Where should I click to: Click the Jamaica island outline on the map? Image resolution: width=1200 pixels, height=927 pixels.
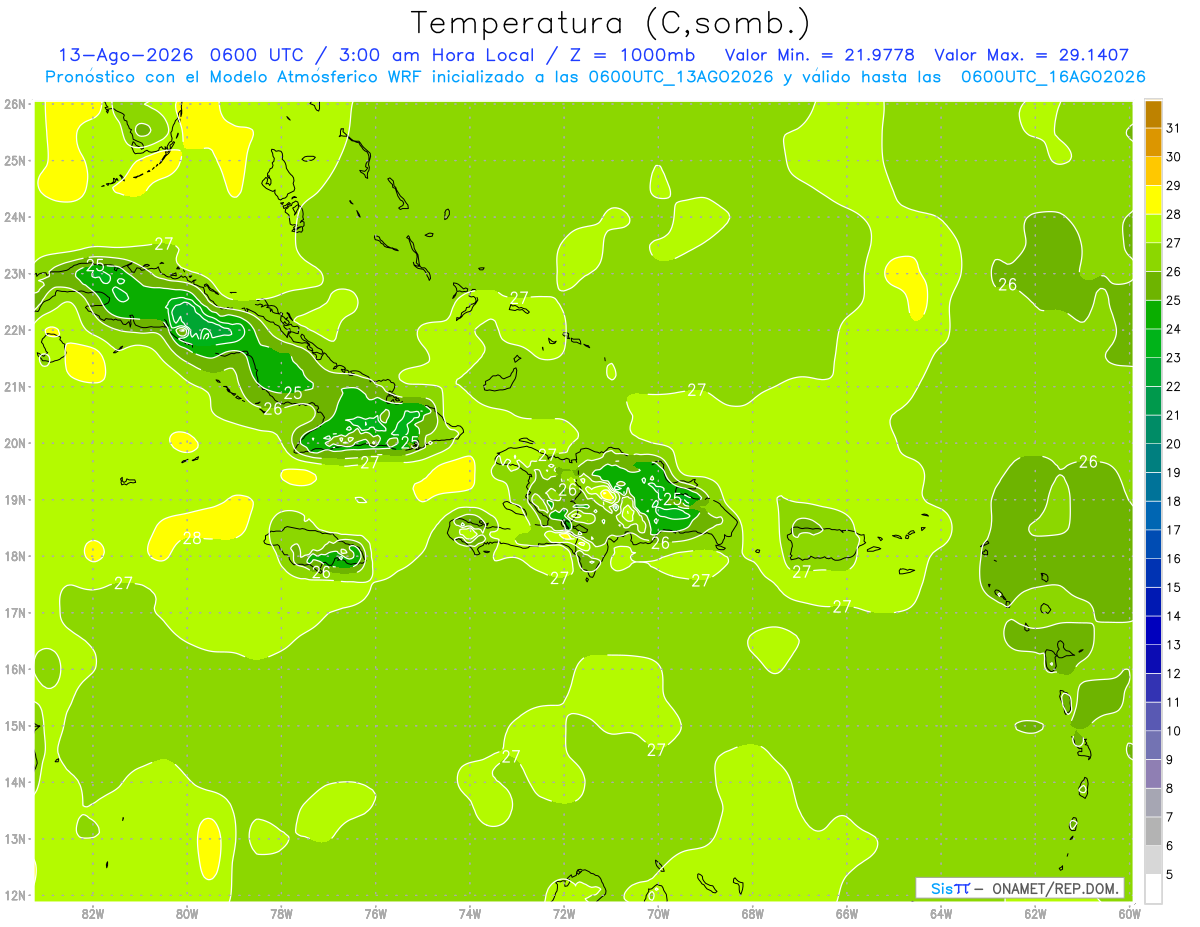(x=317, y=548)
